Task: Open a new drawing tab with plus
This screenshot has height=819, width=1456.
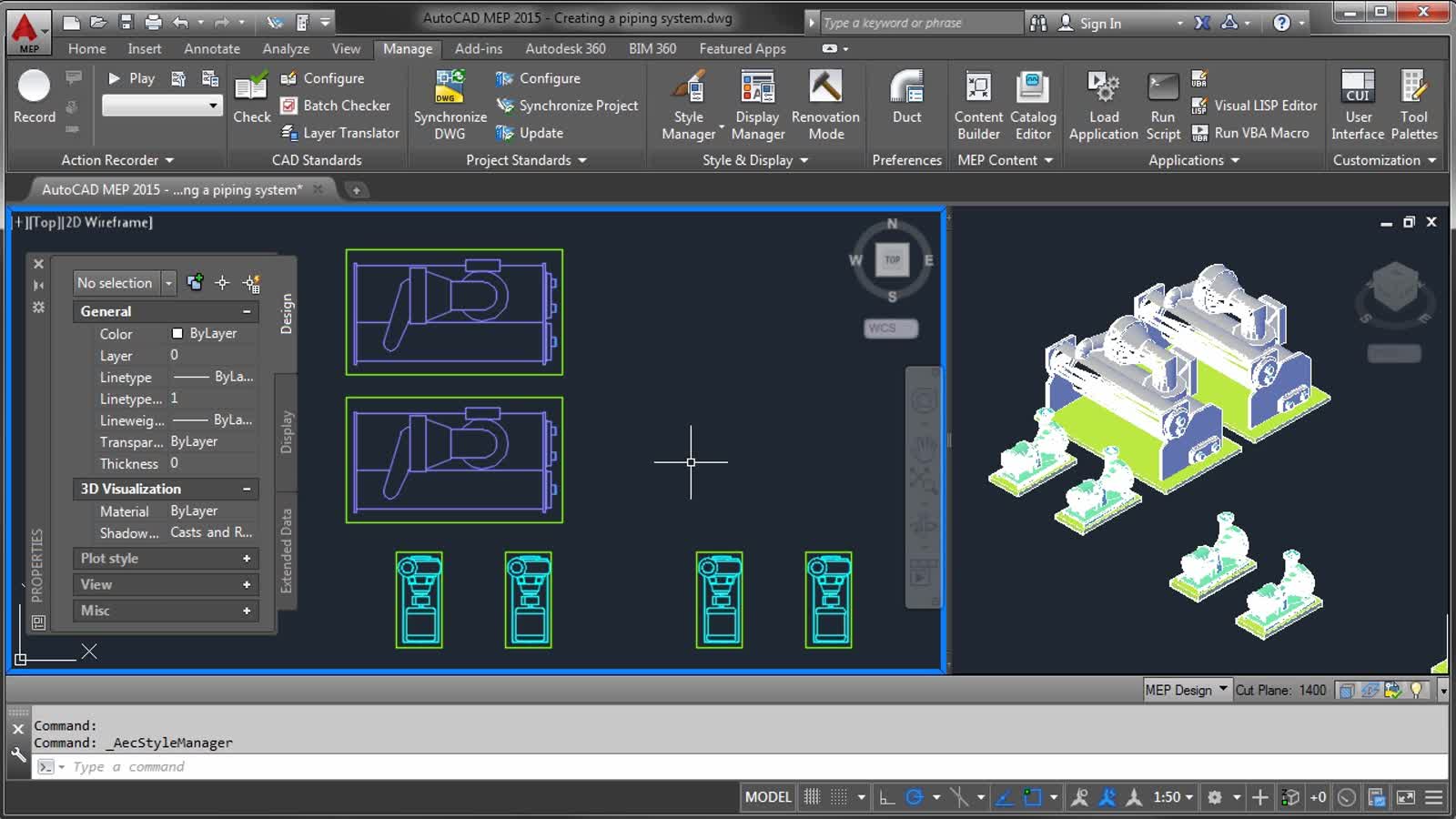Action: pyautogui.click(x=357, y=190)
